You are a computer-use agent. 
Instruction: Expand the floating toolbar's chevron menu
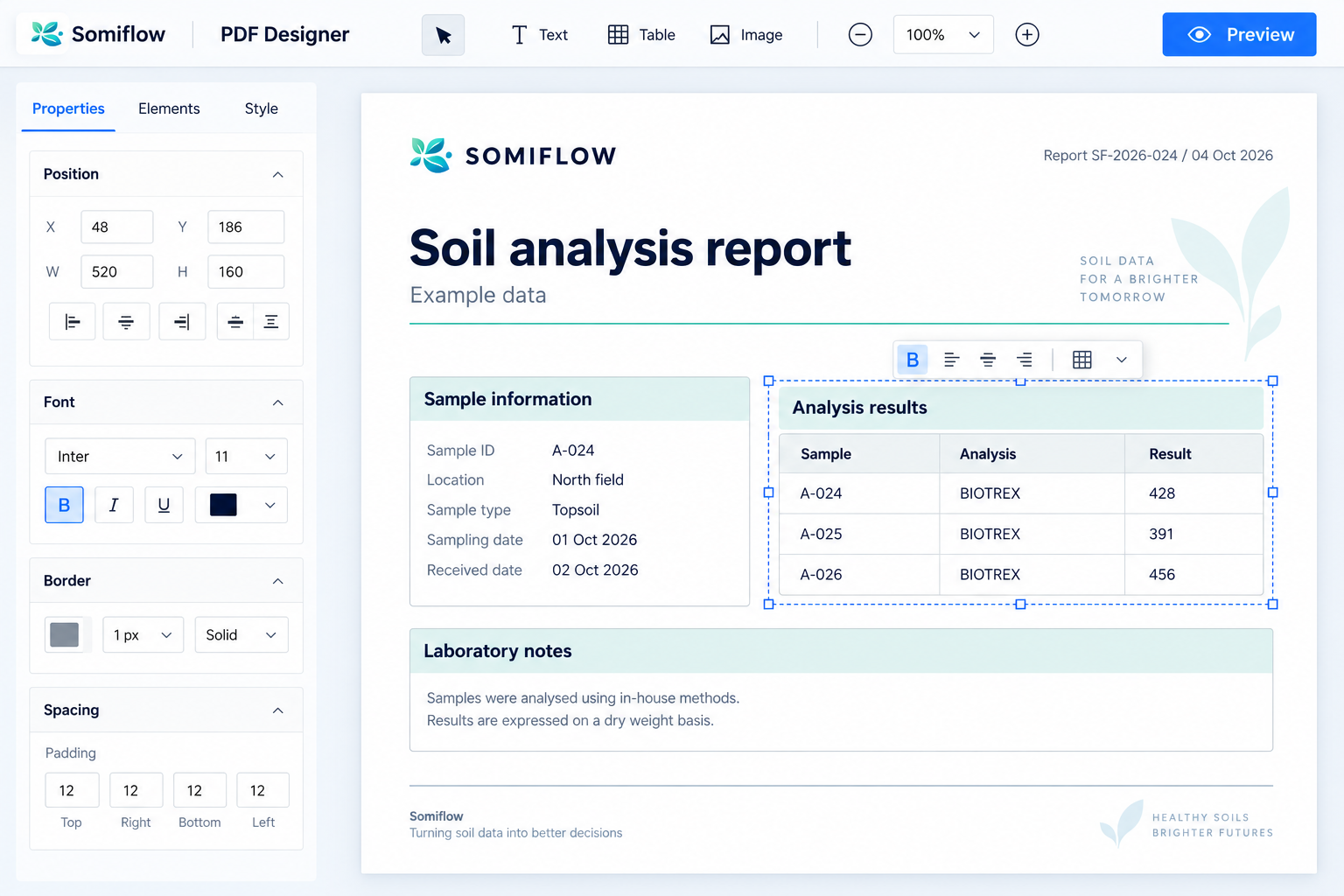(1122, 360)
